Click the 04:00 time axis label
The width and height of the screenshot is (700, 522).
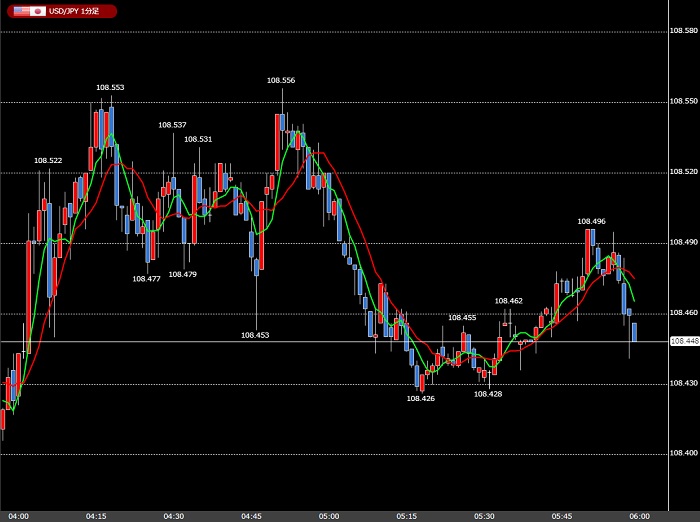pos(18,517)
